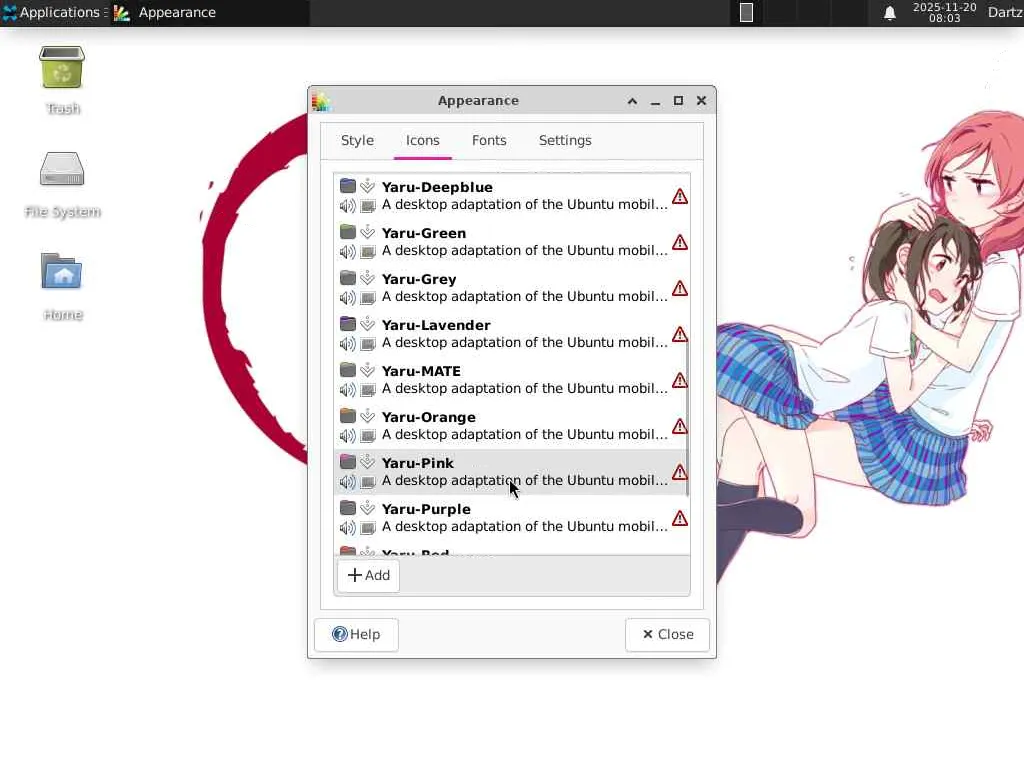Select the Yaru-Deepblue theme name
The image size is (1024, 768).
[437, 187]
